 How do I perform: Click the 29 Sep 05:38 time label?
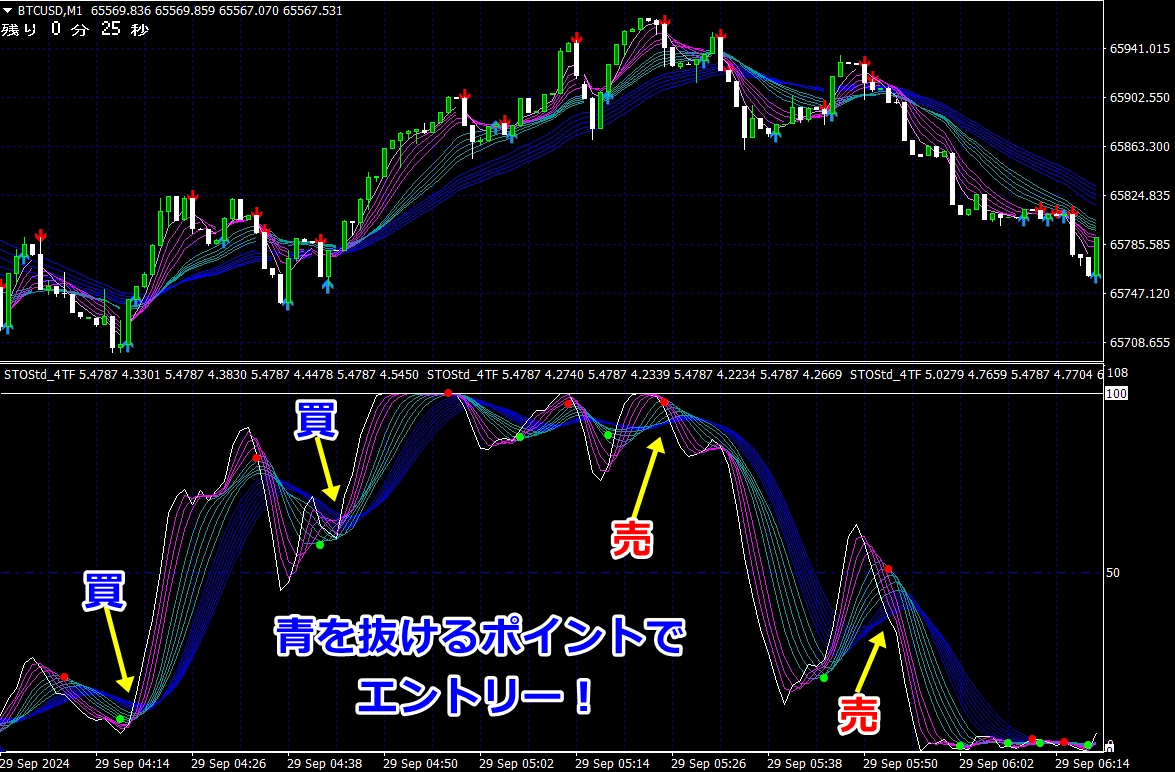point(805,764)
